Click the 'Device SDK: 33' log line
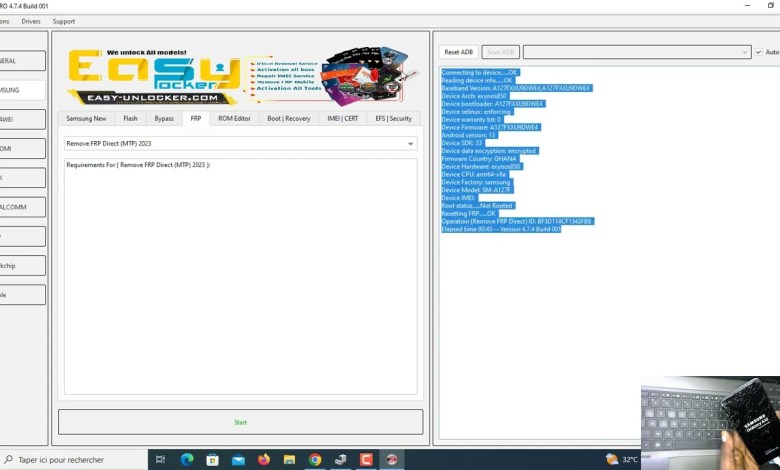Screen dimensions: 780x470 (462, 143)
